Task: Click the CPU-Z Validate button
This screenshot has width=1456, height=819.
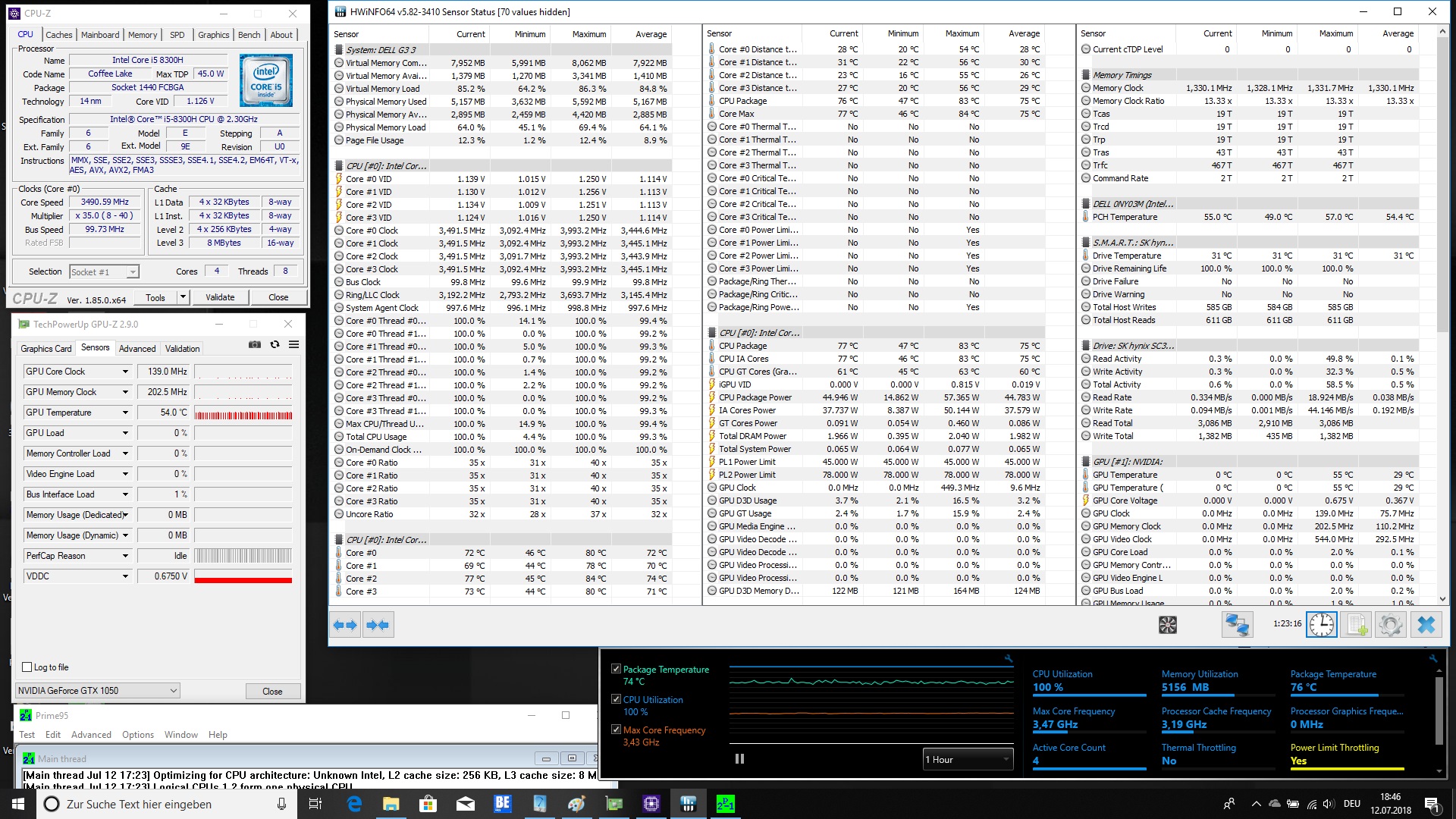Action: (x=220, y=297)
